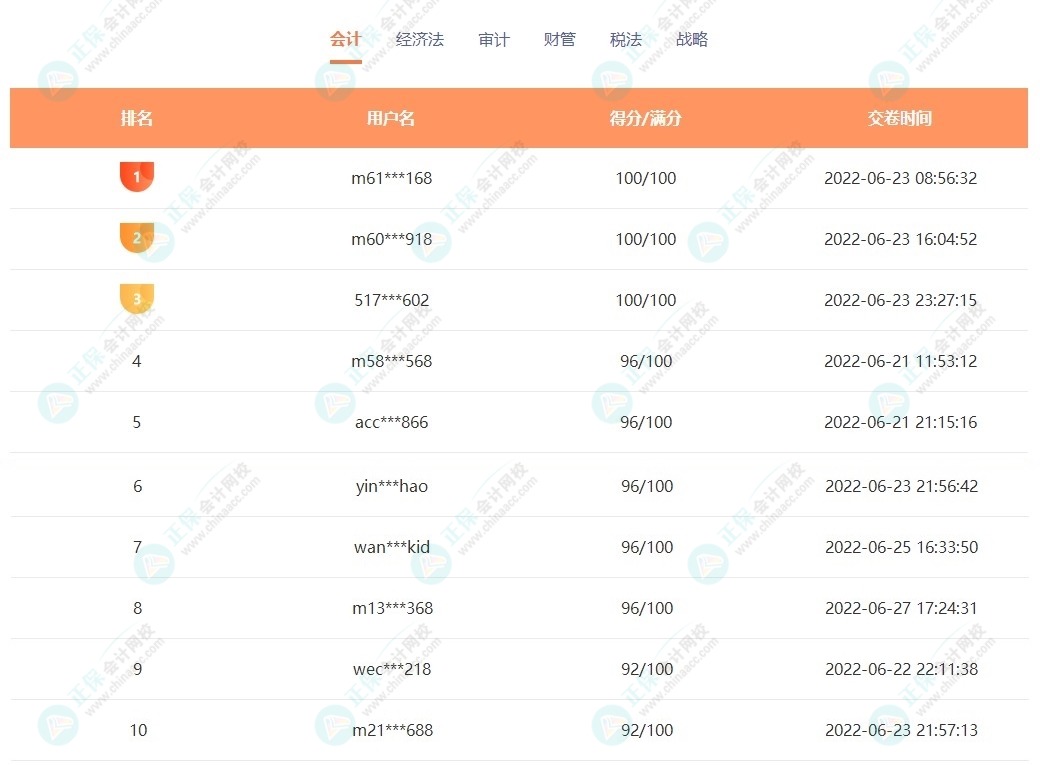
Task: Switch to the 税法 tab
Action: 626,40
